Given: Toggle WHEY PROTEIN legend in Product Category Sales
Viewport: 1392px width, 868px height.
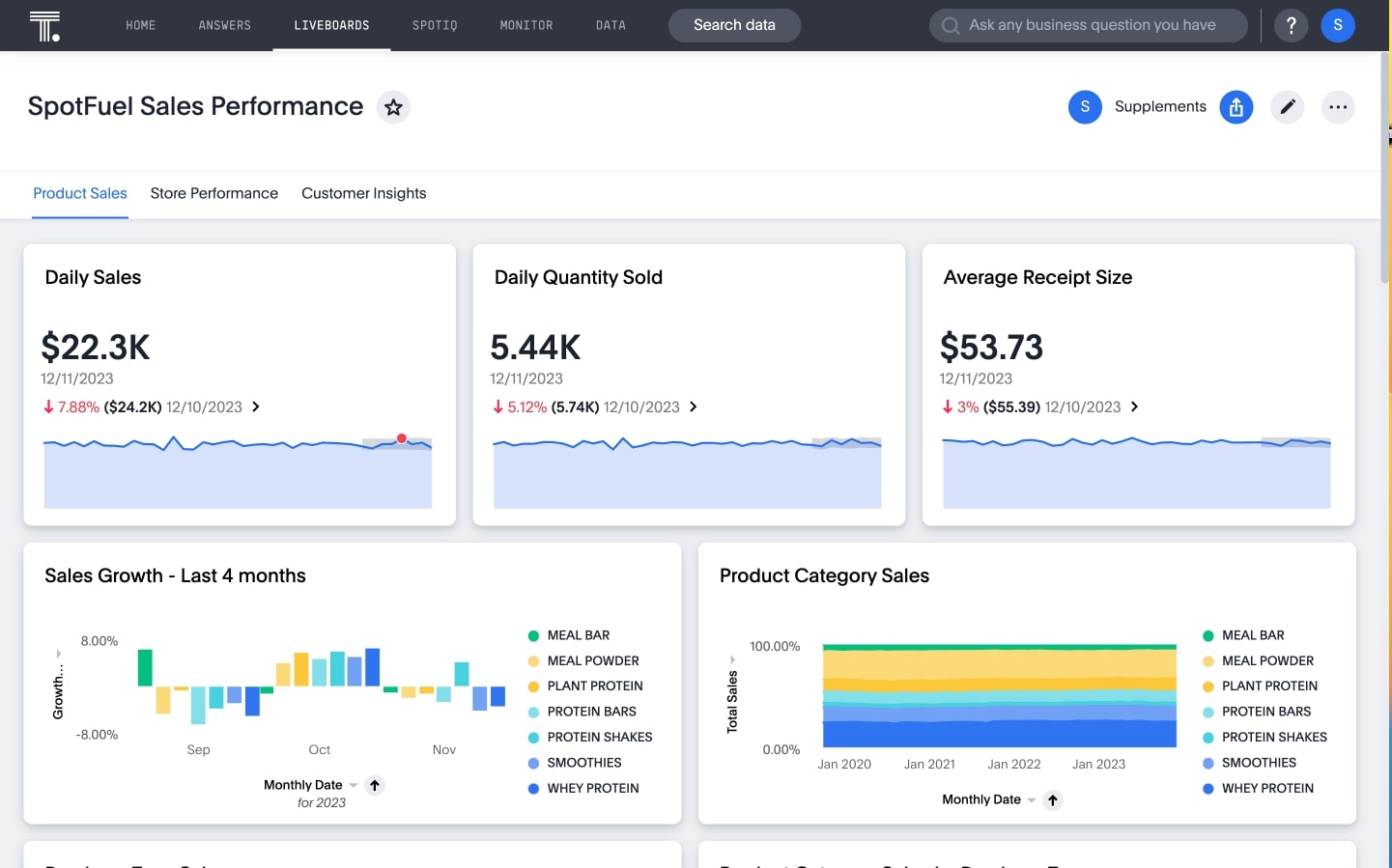Looking at the screenshot, I should (1258, 788).
